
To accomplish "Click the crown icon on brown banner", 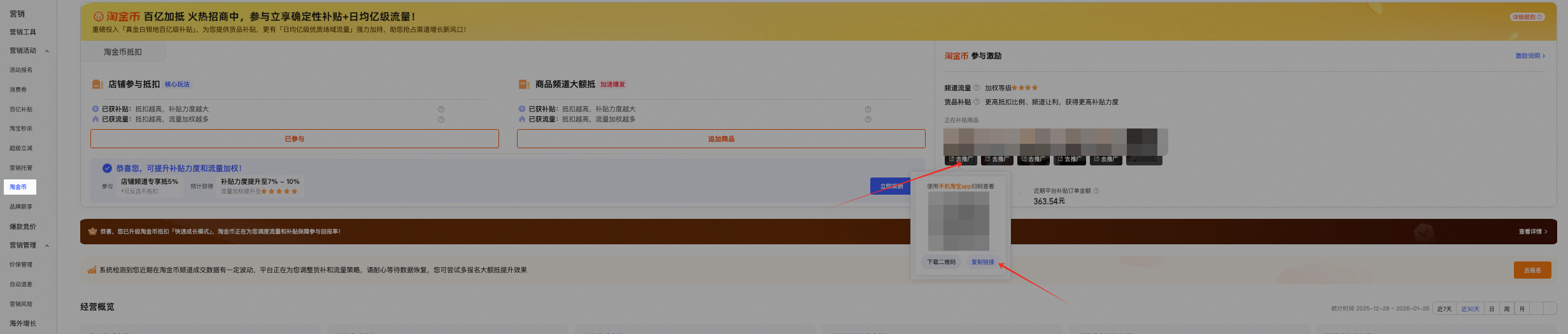I will point(92,232).
